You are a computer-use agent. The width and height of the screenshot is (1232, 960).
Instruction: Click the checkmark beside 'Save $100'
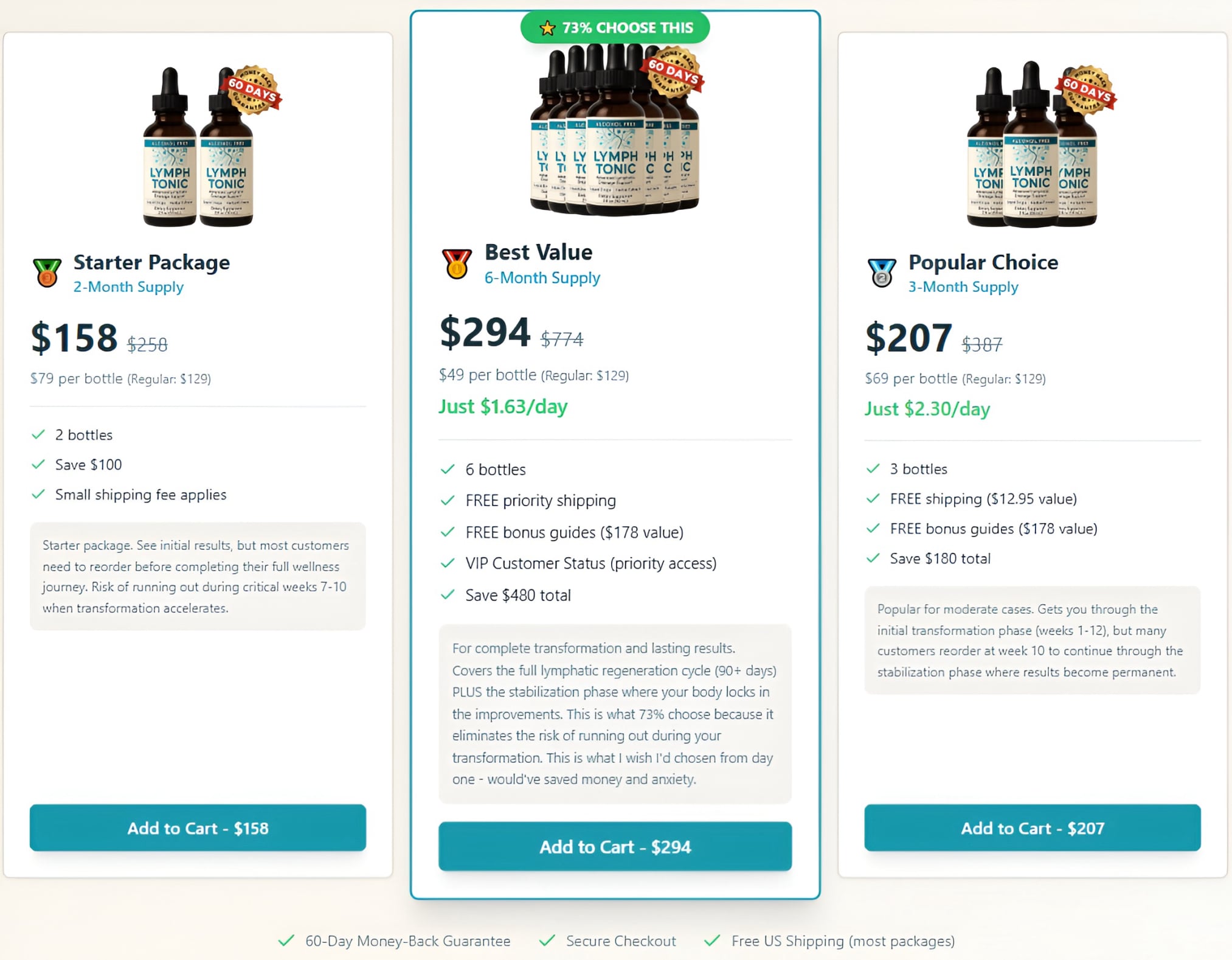(x=38, y=464)
